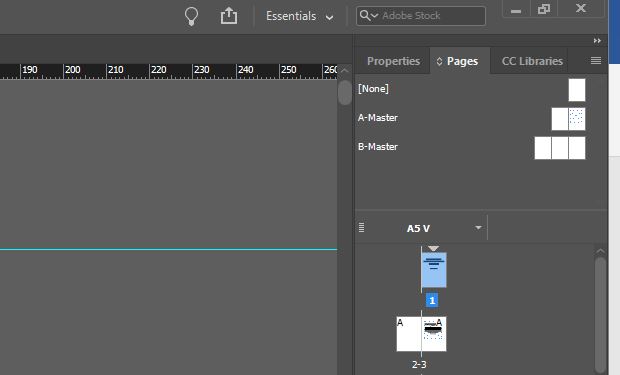Click the document scrollbar up arrow
The image size is (620, 375).
point(344,70)
